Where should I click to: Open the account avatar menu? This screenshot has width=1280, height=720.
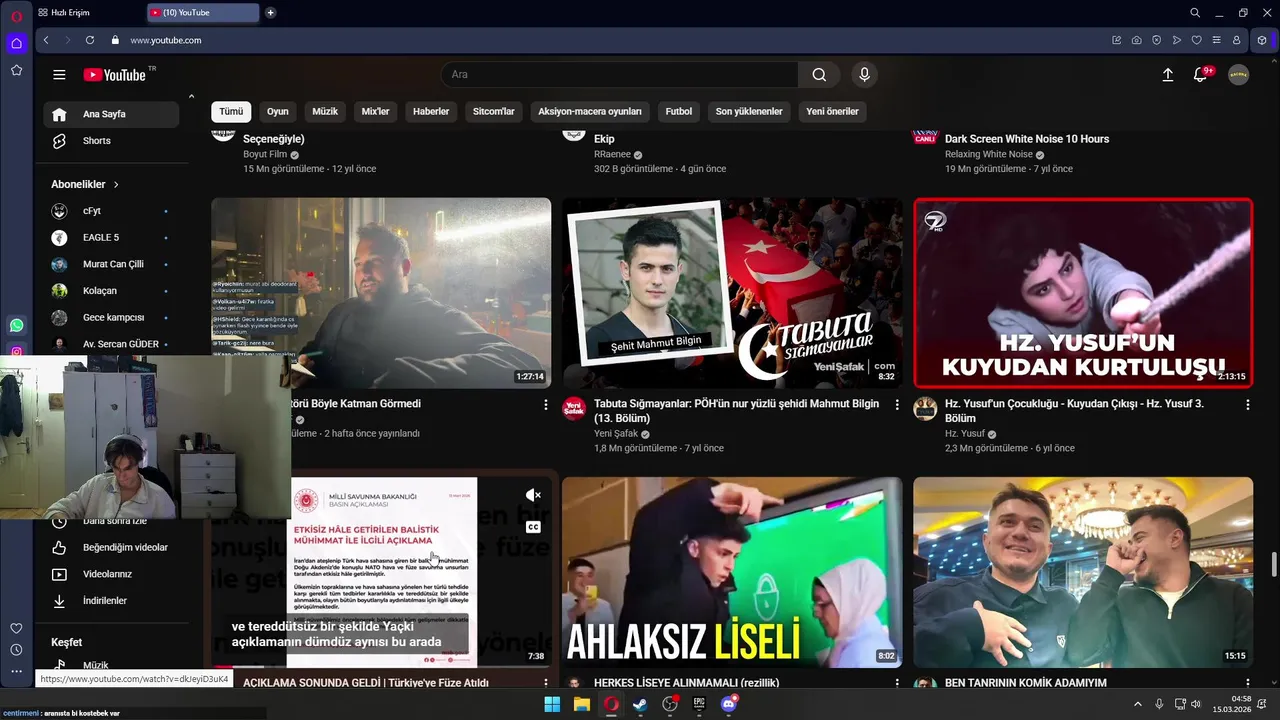1238,75
